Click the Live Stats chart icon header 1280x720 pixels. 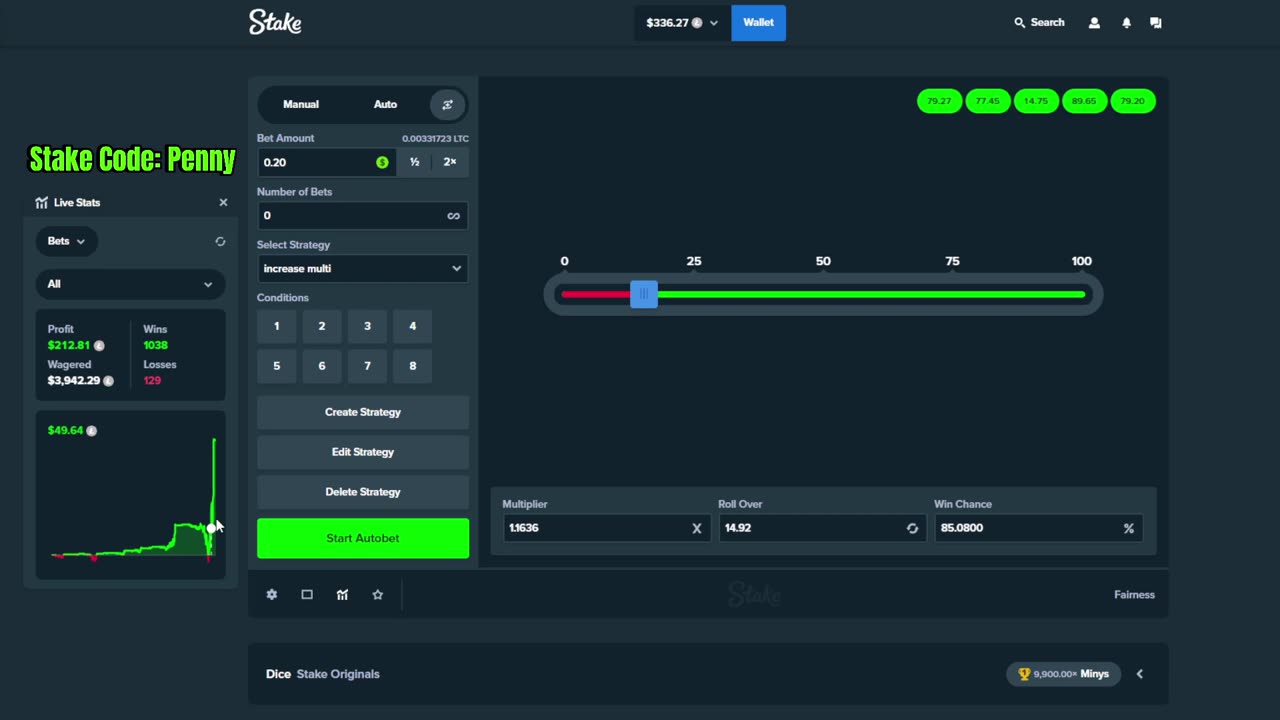click(41, 202)
